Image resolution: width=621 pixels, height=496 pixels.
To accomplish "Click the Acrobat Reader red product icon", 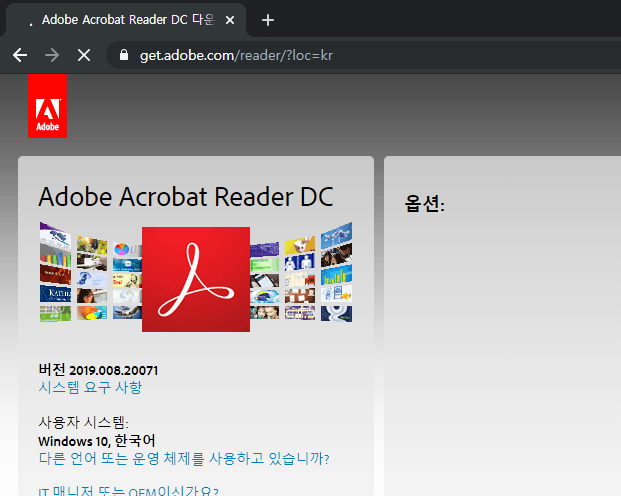I will click(x=196, y=279).
